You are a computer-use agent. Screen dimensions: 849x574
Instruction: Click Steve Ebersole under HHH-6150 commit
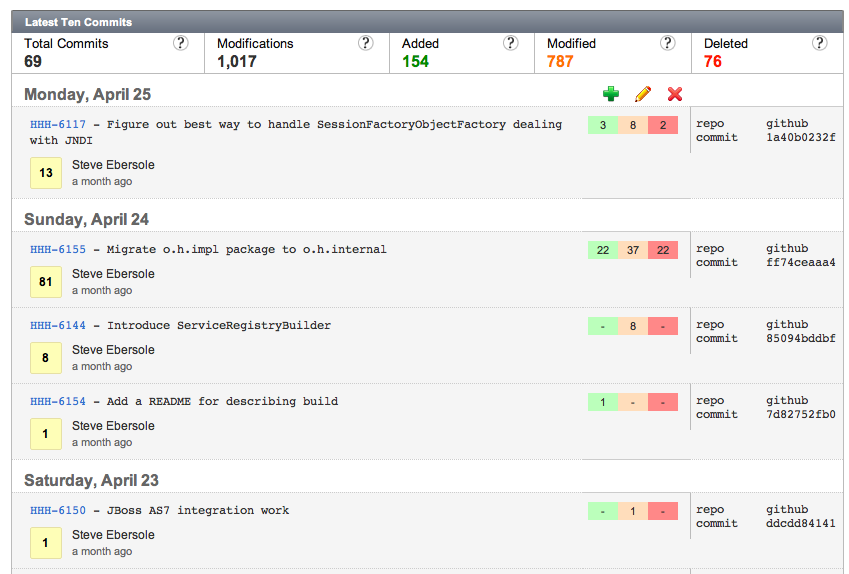pyautogui.click(x=113, y=534)
